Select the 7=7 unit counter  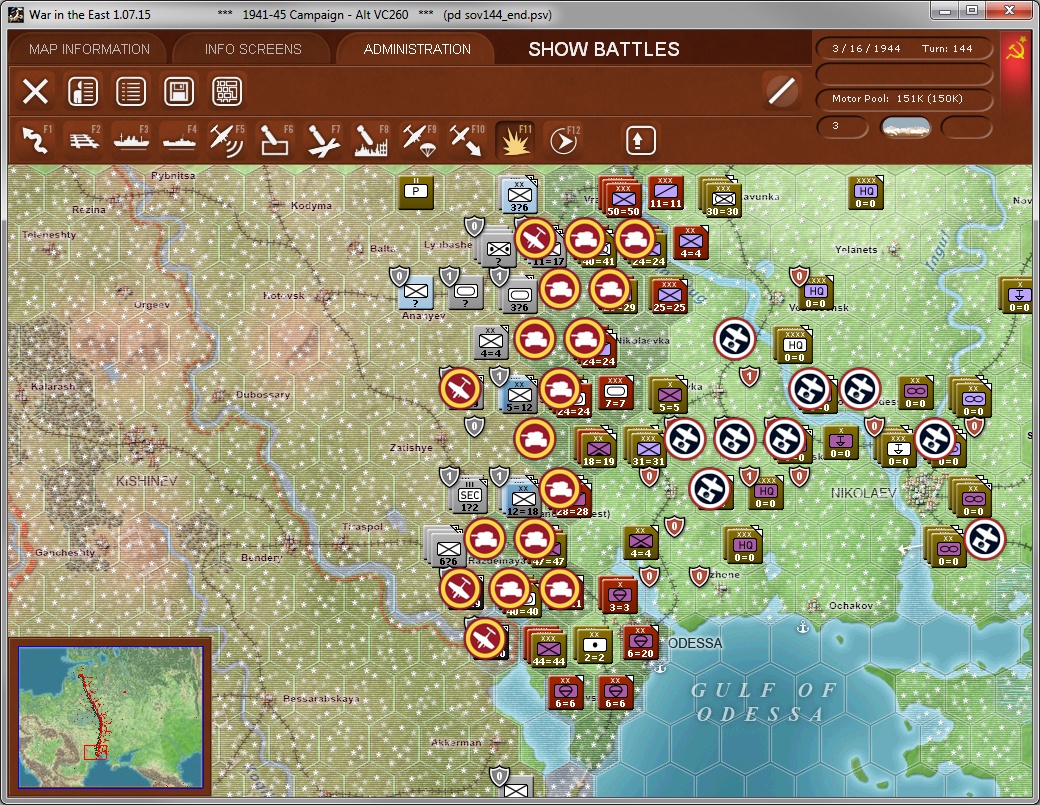[x=615, y=392]
